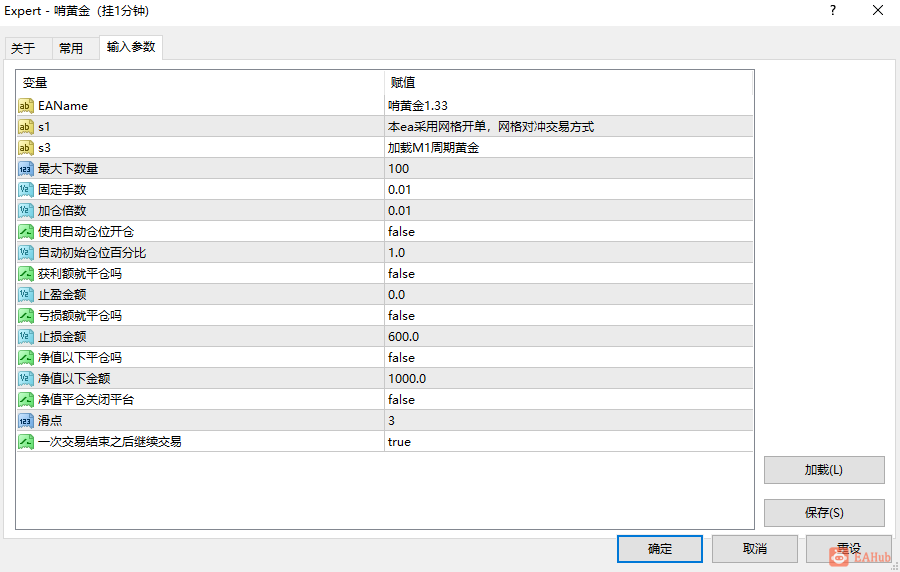The width and height of the screenshot is (900, 572).
Task: Select the boolean icon beside 使用自动仓位开仓
Action: (x=26, y=232)
